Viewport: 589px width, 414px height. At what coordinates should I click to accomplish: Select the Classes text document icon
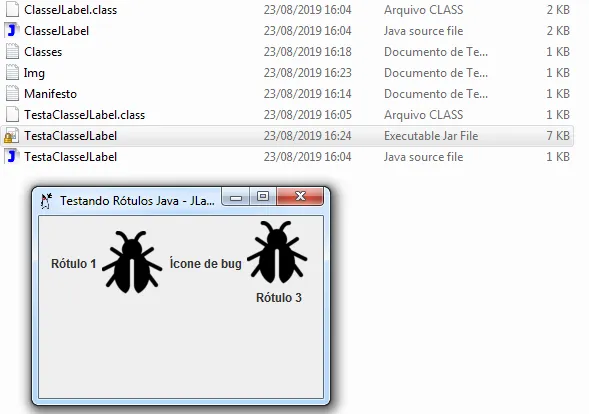12,52
